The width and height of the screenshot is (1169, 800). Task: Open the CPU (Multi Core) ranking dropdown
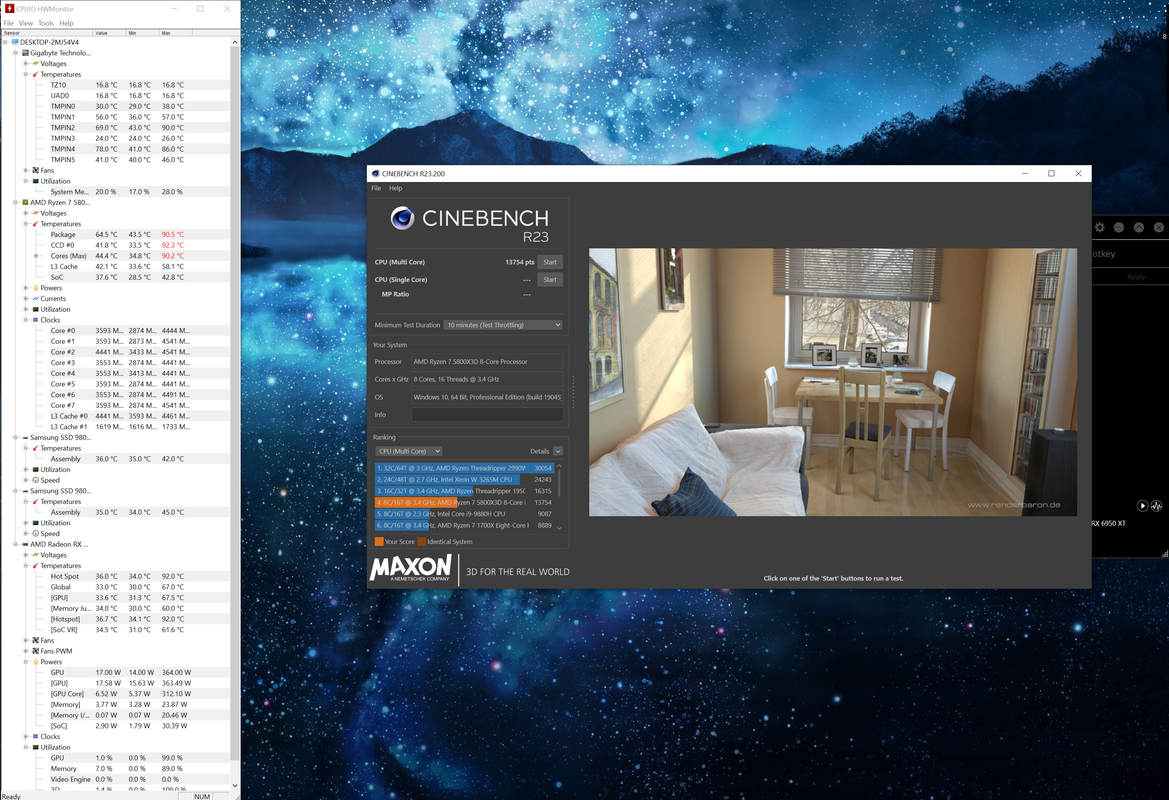(x=409, y=451)
